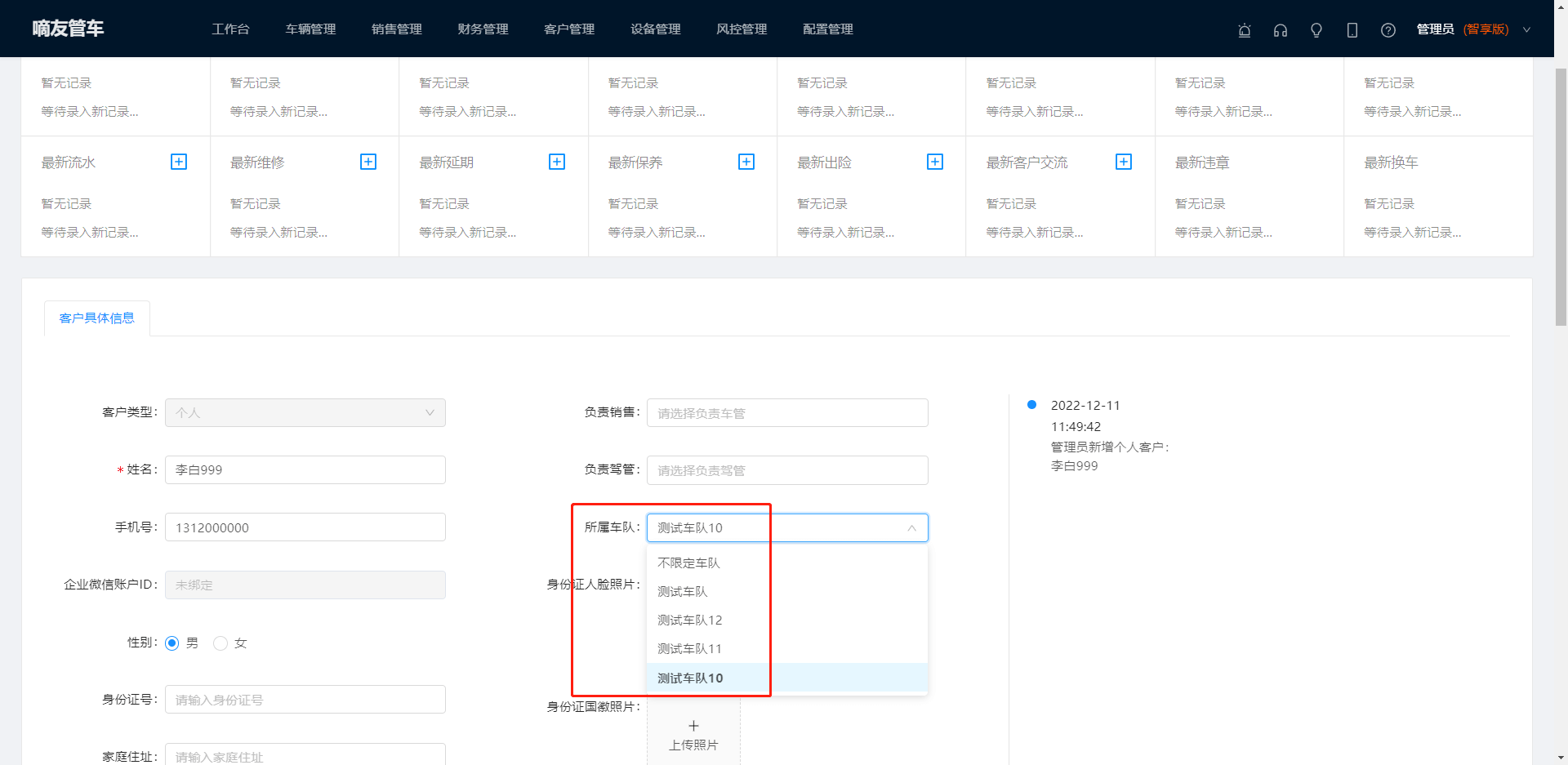Click the 身份证号 input field
1568x765 pixels.
click(x=305, y=700)
